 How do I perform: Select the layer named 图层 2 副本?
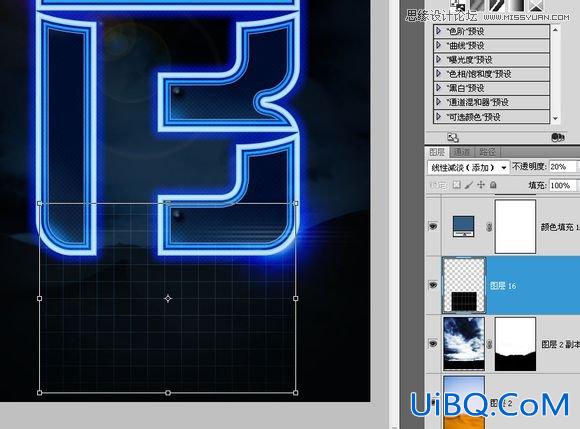[x=560, y=344]
